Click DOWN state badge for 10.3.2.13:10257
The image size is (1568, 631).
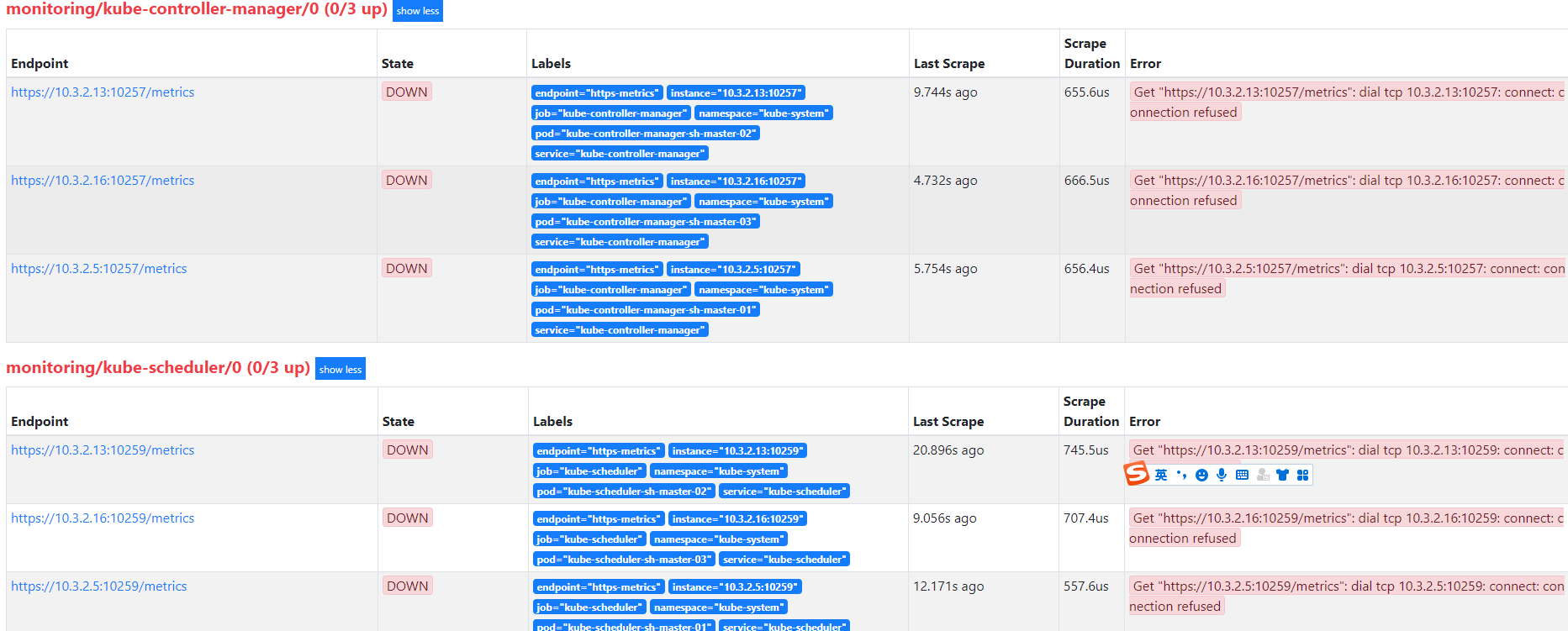[x=407, y=92]
